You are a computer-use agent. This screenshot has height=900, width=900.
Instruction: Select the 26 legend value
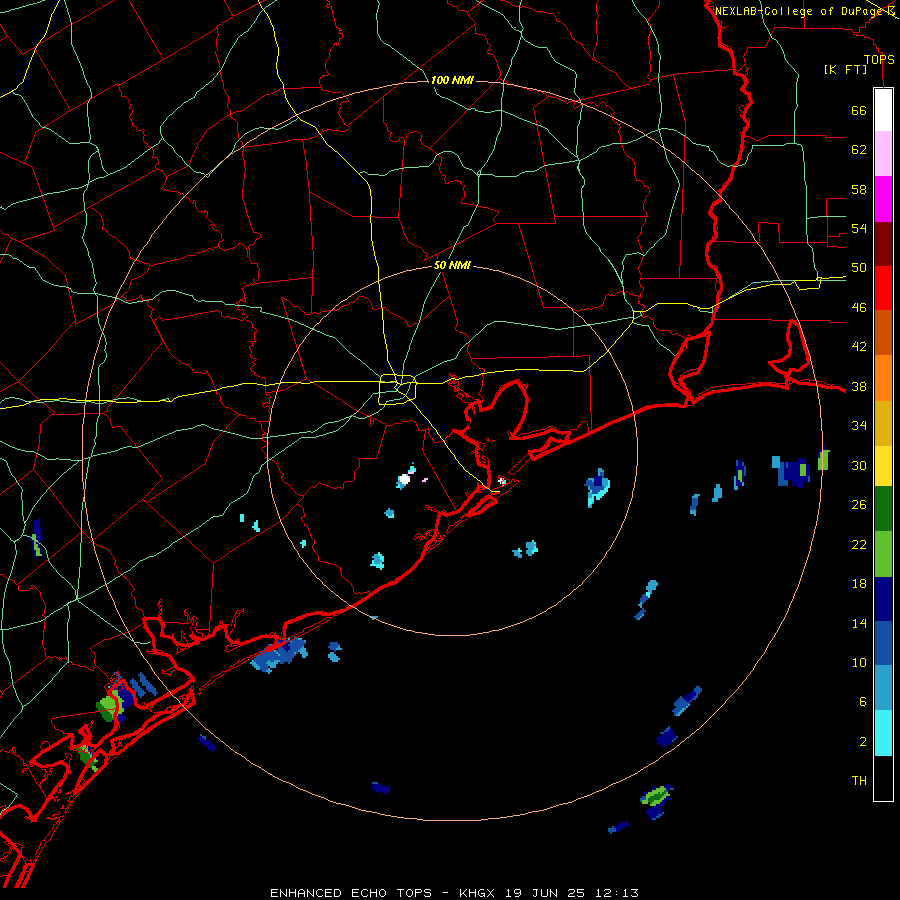click(x=859, y=505)
